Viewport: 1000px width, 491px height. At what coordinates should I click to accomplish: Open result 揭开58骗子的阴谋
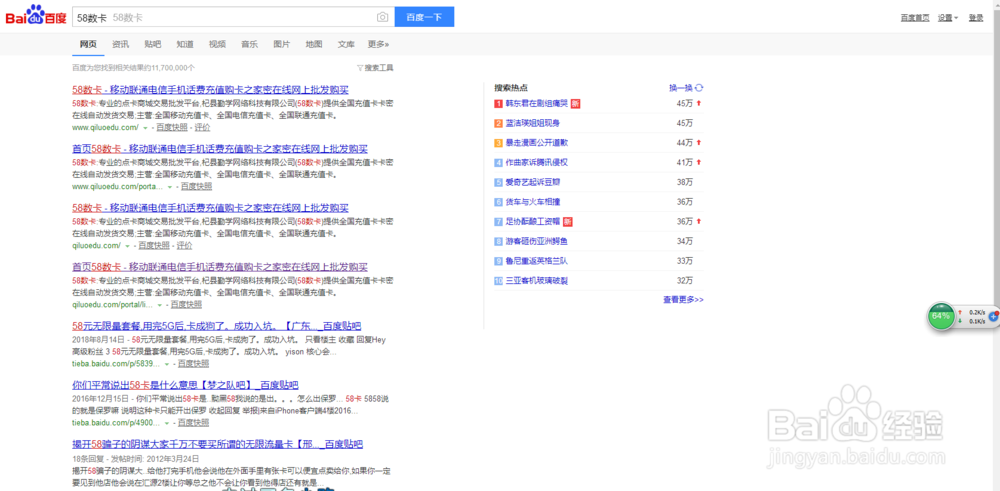pyautogui.click(x=217, y=444)
